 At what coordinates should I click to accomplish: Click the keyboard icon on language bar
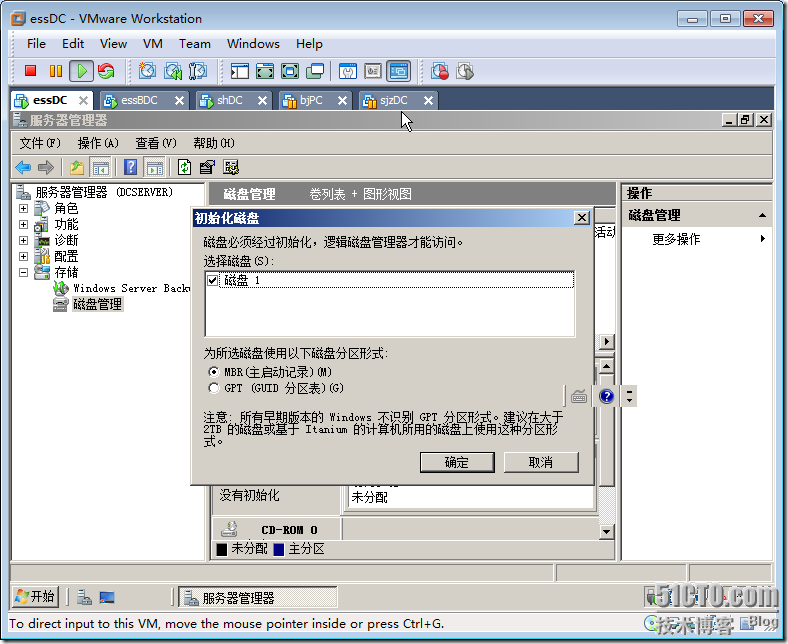coord(579,397)
